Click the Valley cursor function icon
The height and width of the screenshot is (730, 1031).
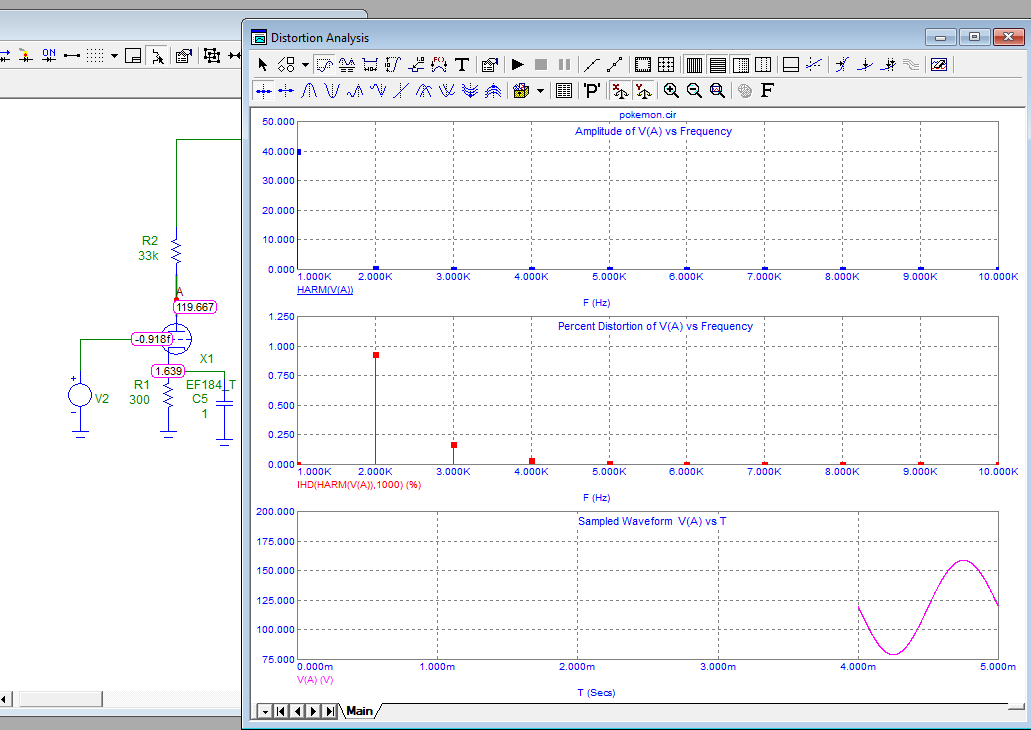click(332, 91)
